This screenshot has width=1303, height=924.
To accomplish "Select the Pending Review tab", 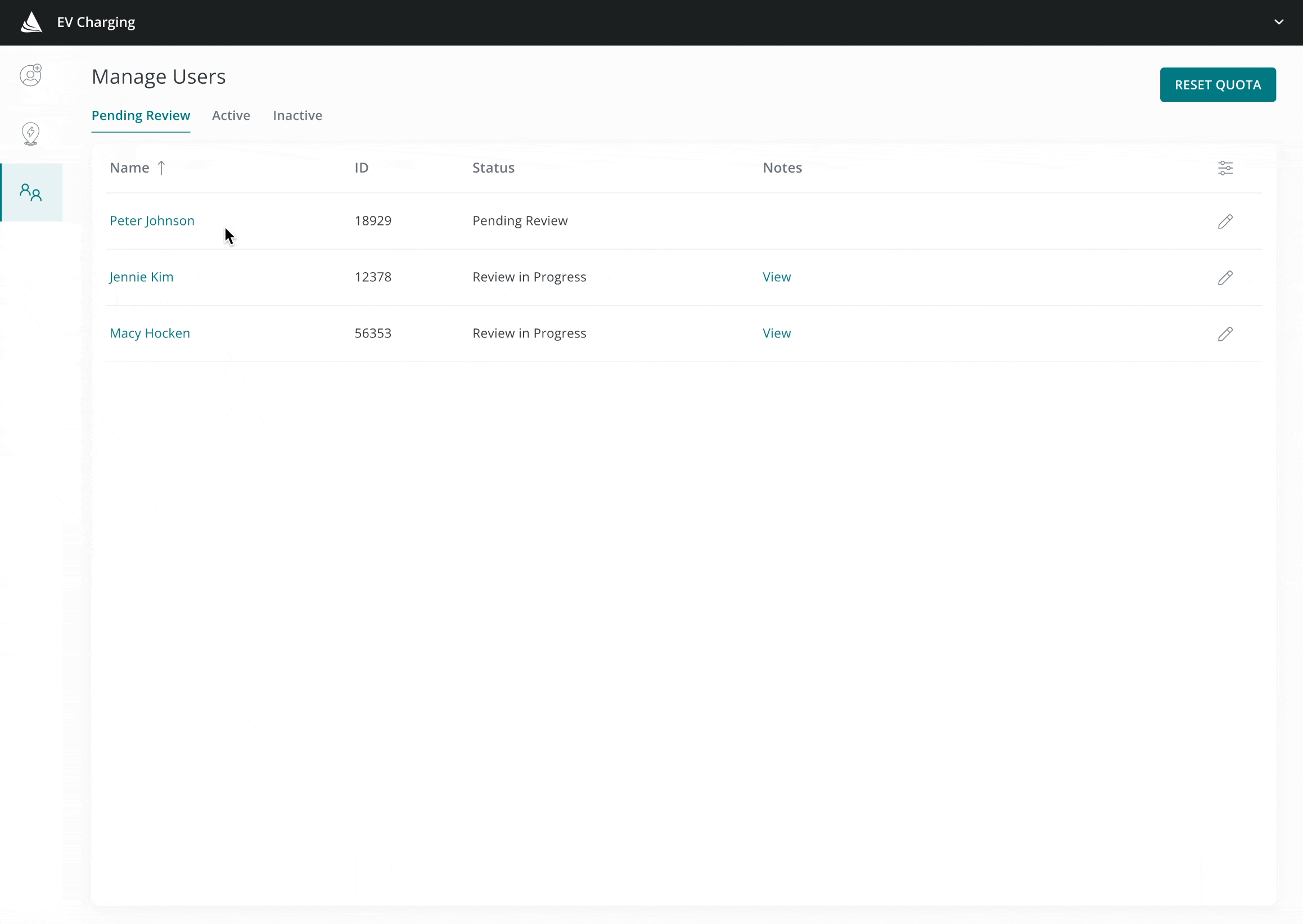I will coord(141,115).
